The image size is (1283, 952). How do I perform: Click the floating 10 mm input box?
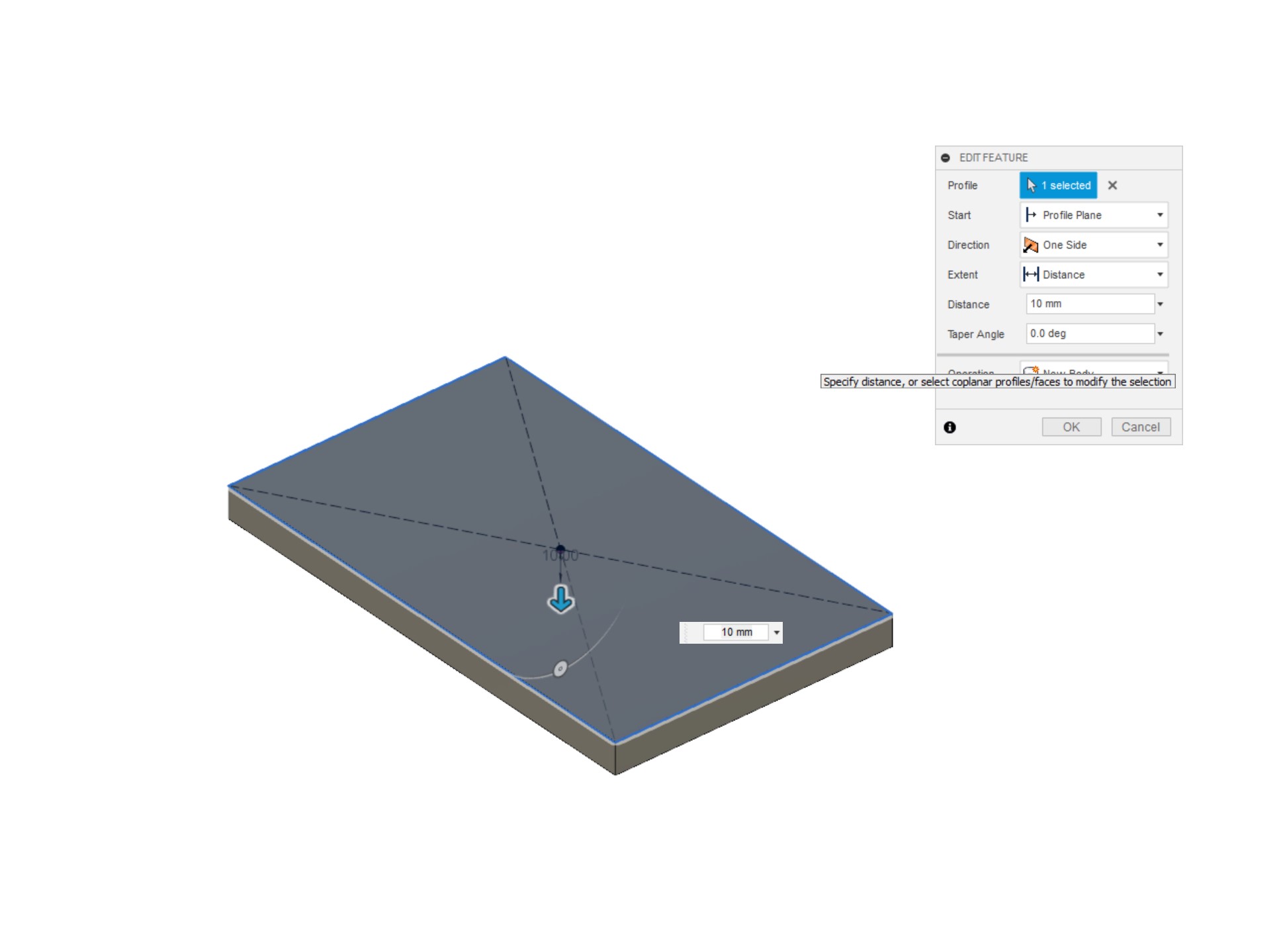[735, 632]
